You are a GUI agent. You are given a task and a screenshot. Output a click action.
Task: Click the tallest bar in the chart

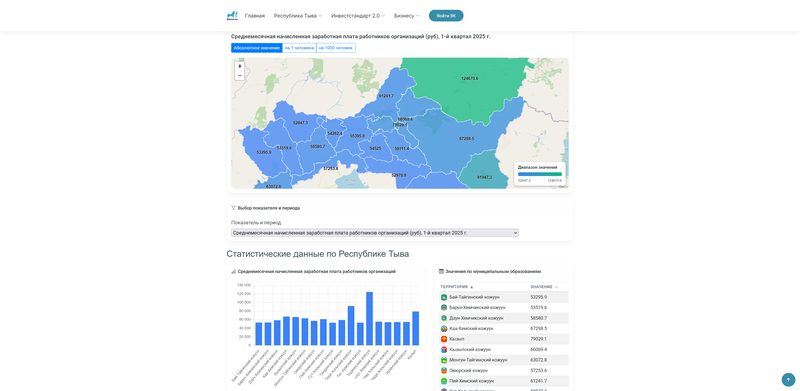[x=370, y=319]
